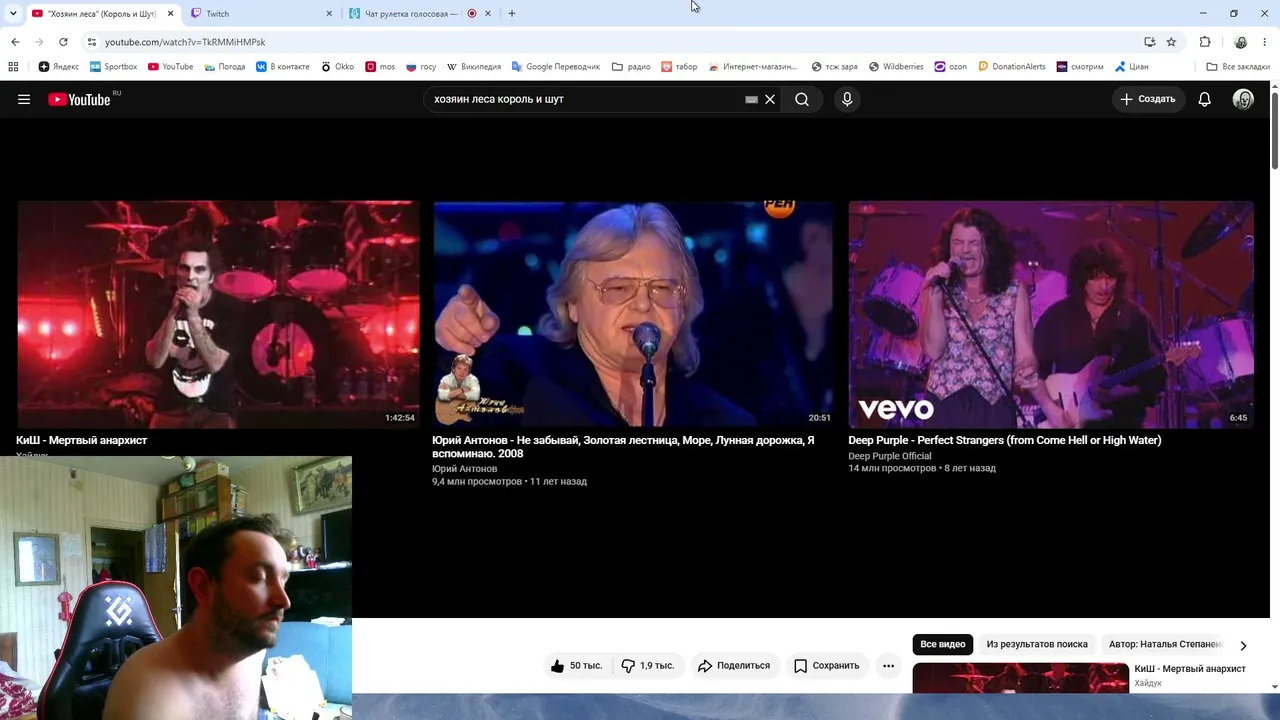1280x720 pixels.
Task: Open the DonationAlerts bookmark
Action: click(1012, 67)
